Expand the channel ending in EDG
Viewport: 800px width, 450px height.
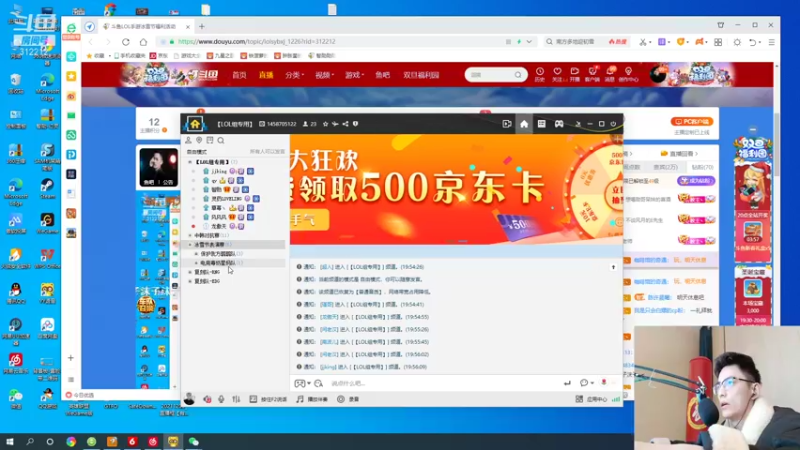click(190, 282)
